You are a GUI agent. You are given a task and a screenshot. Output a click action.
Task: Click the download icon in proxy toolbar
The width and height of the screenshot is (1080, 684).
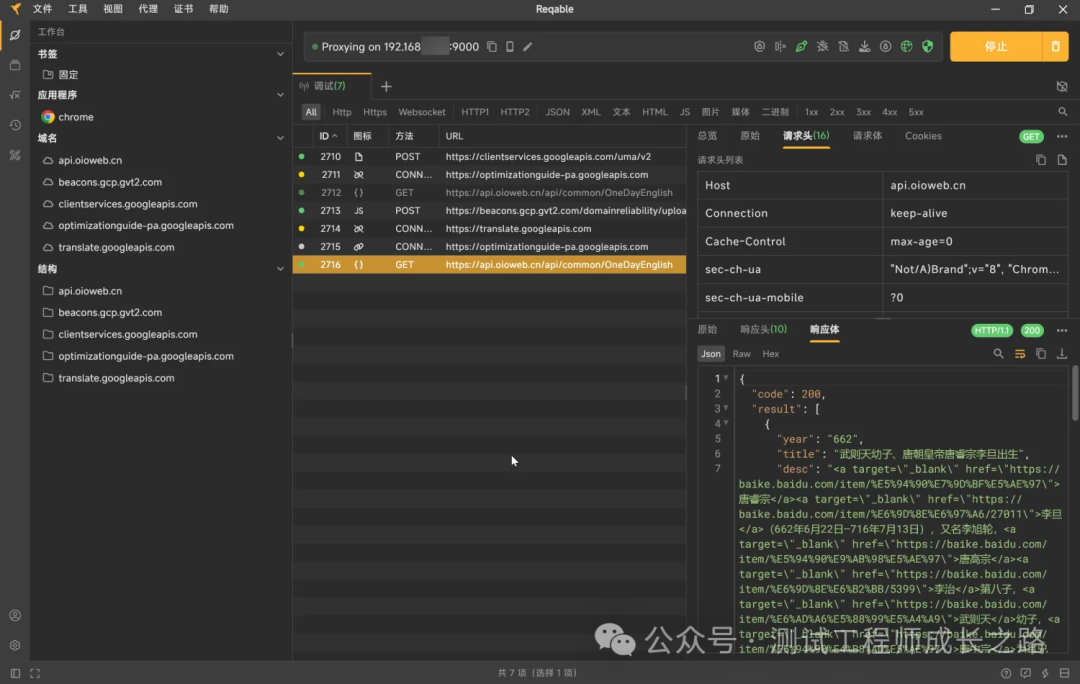[x=864, y=47]
